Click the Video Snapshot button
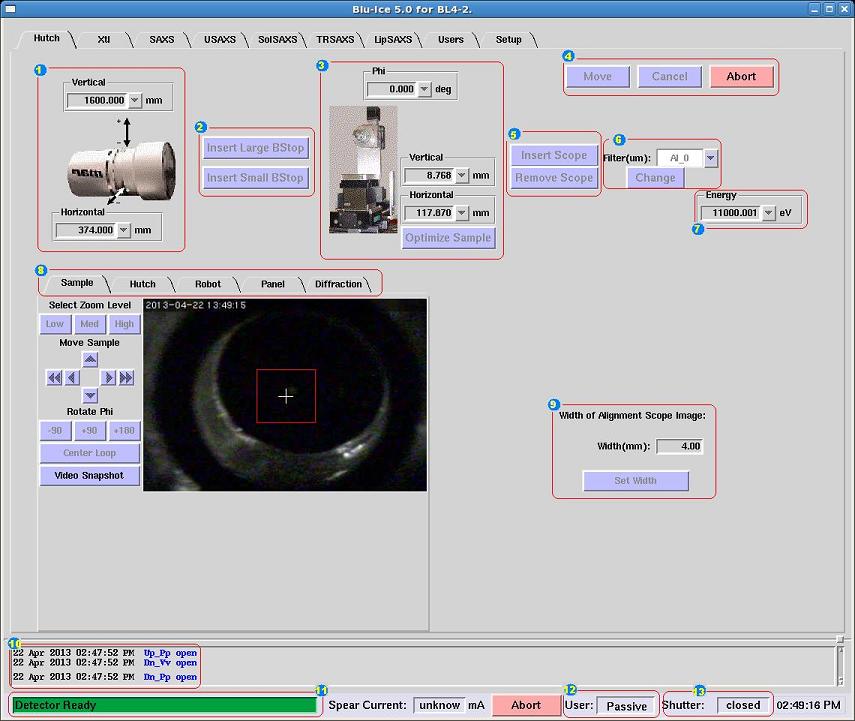This screenshot has height=721, width=855. [x=90, y=476]
